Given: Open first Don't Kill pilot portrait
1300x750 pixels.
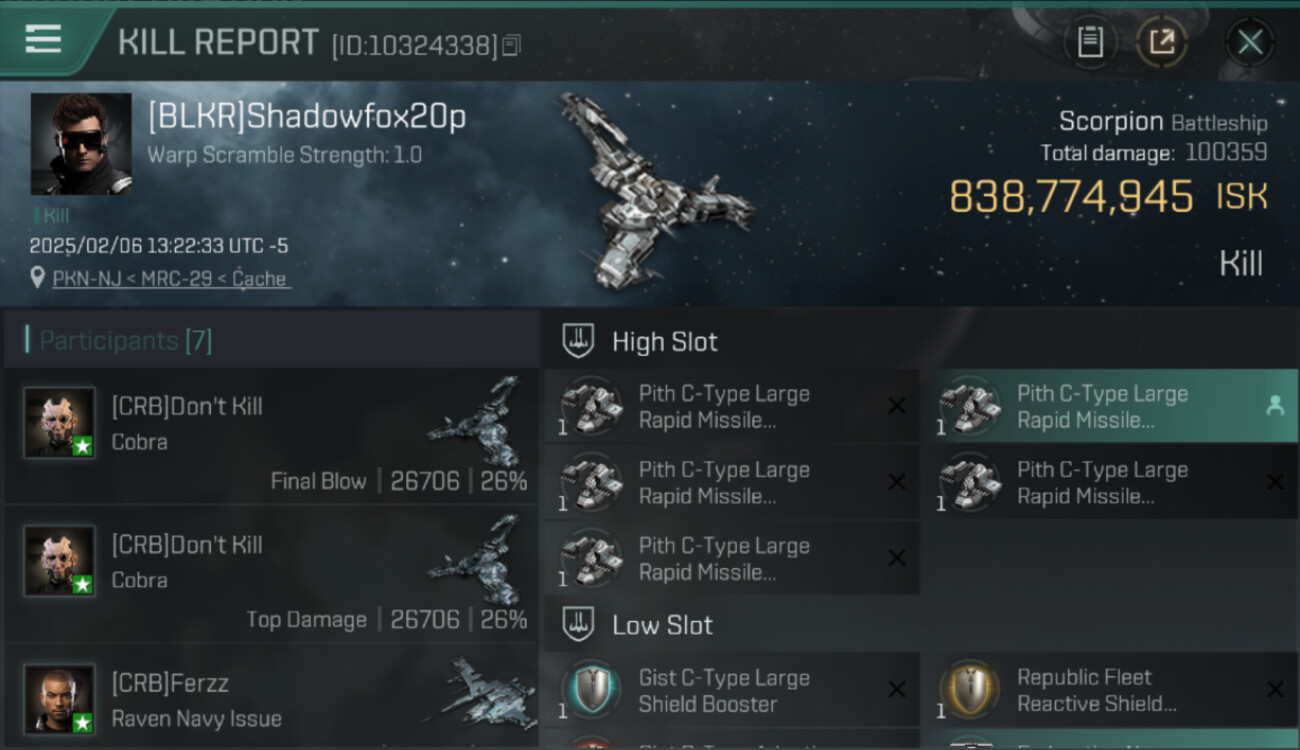Looking at the screenshot, I should click(60, 423).
